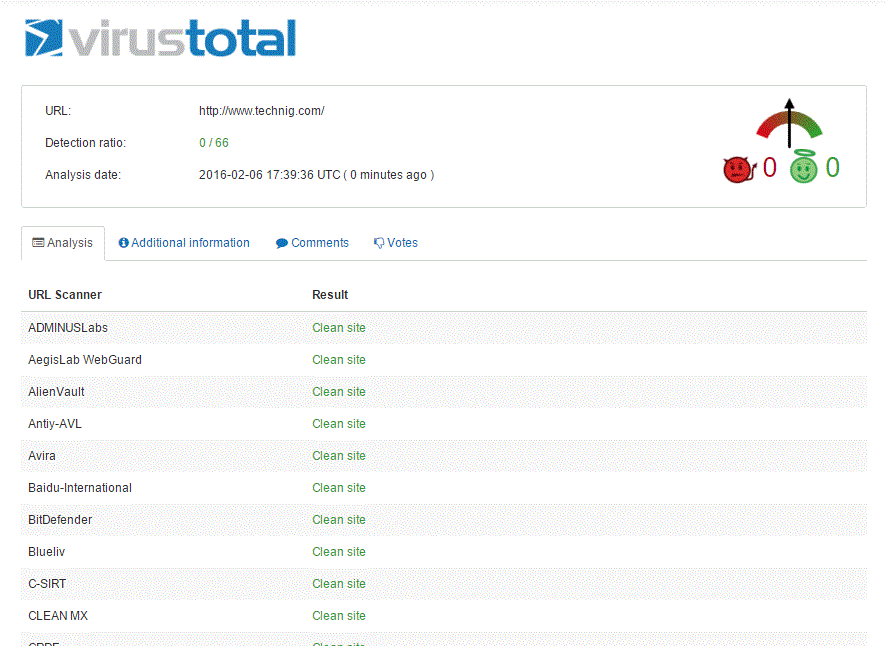Open the Comments tab
This screenshot has height=646, width=887.
[312, 243]
